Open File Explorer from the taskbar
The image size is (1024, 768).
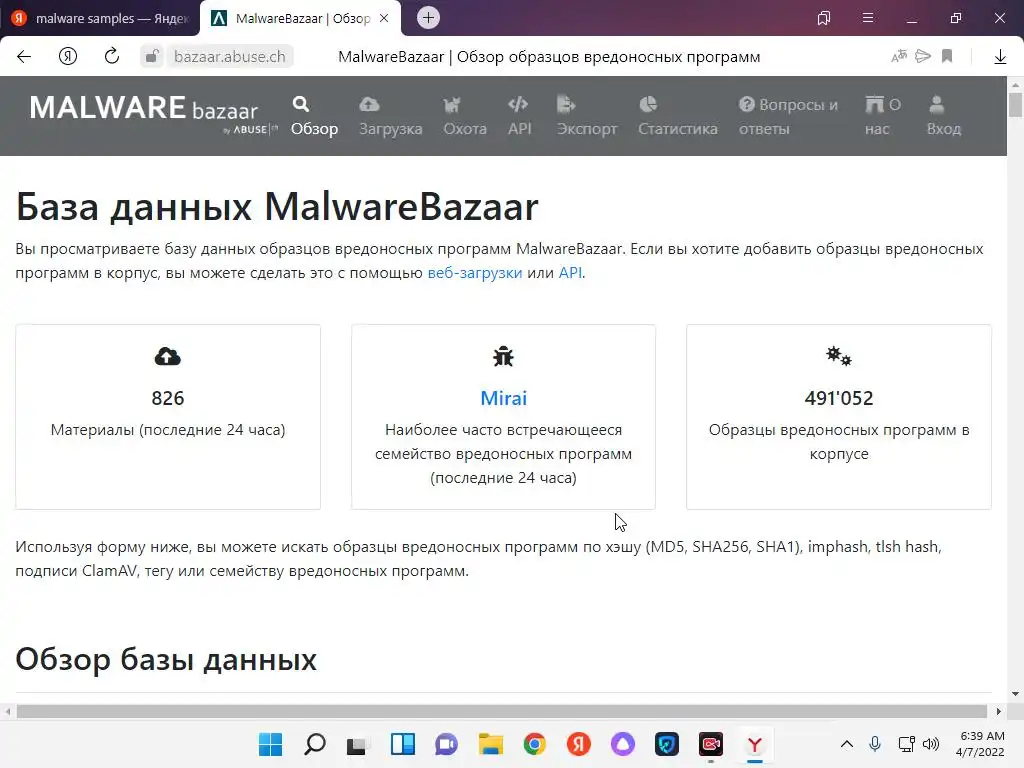tap(490, 744)
